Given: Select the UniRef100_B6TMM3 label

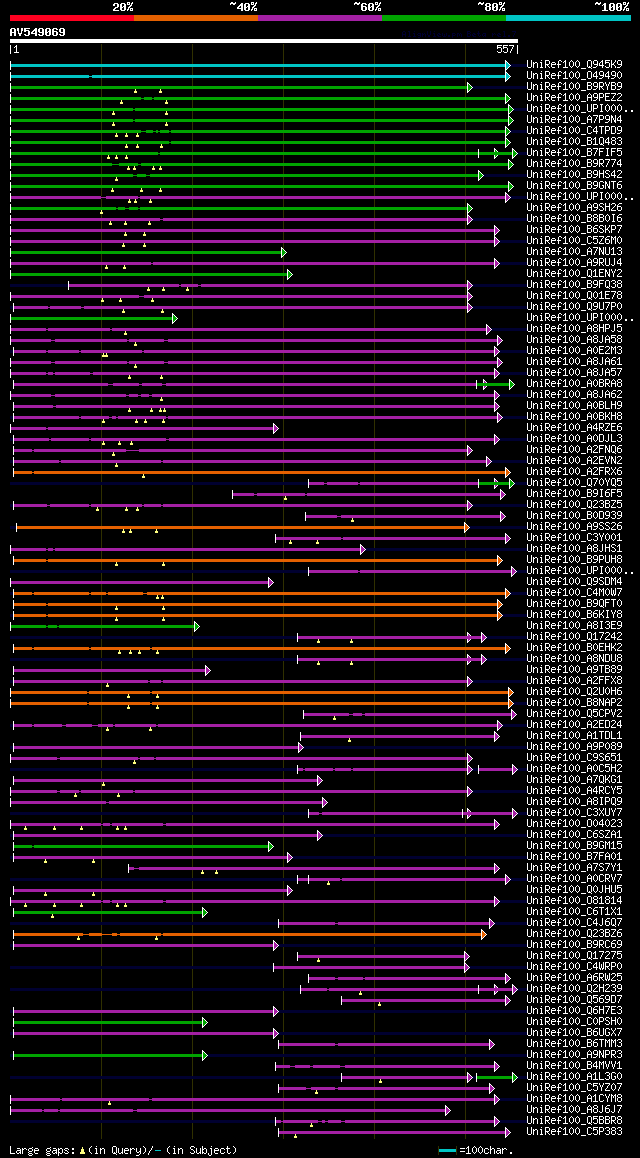Looking at the screenshot, I should tap(574, 1044).
